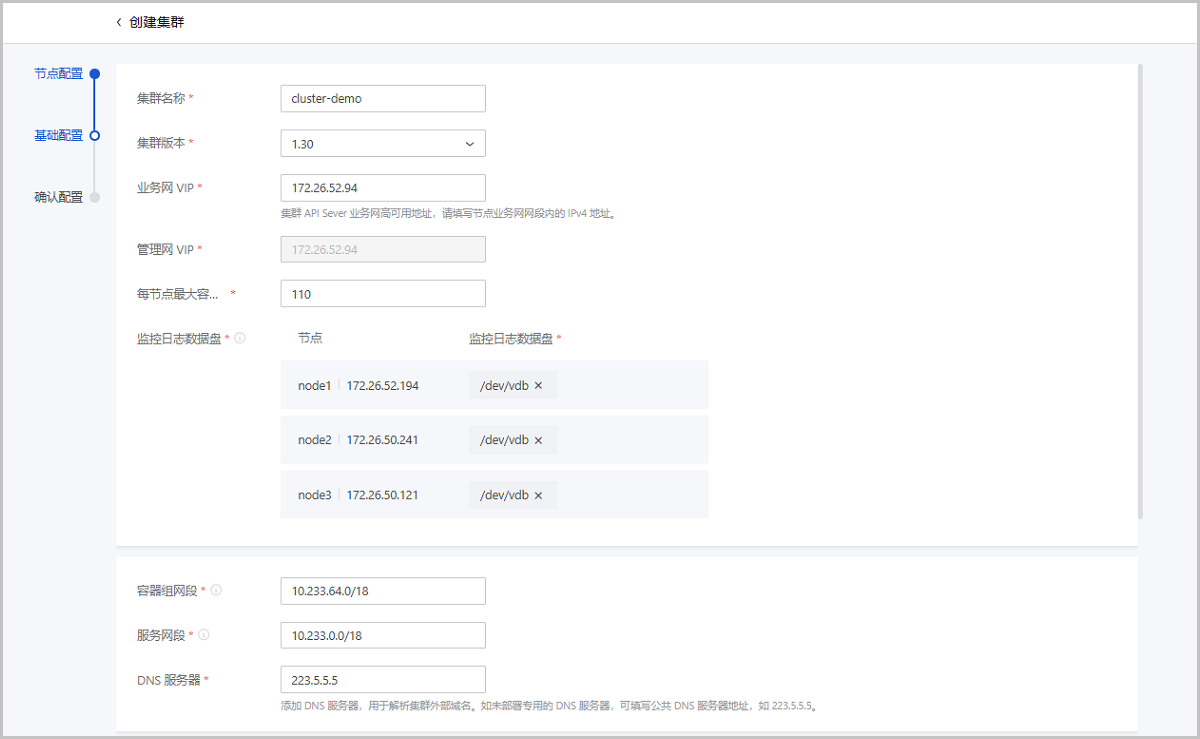Viewport: 1200px width, 739px height.
Task: Remove /dev/vdb disk from node1
Action: [x=538, y=385]
